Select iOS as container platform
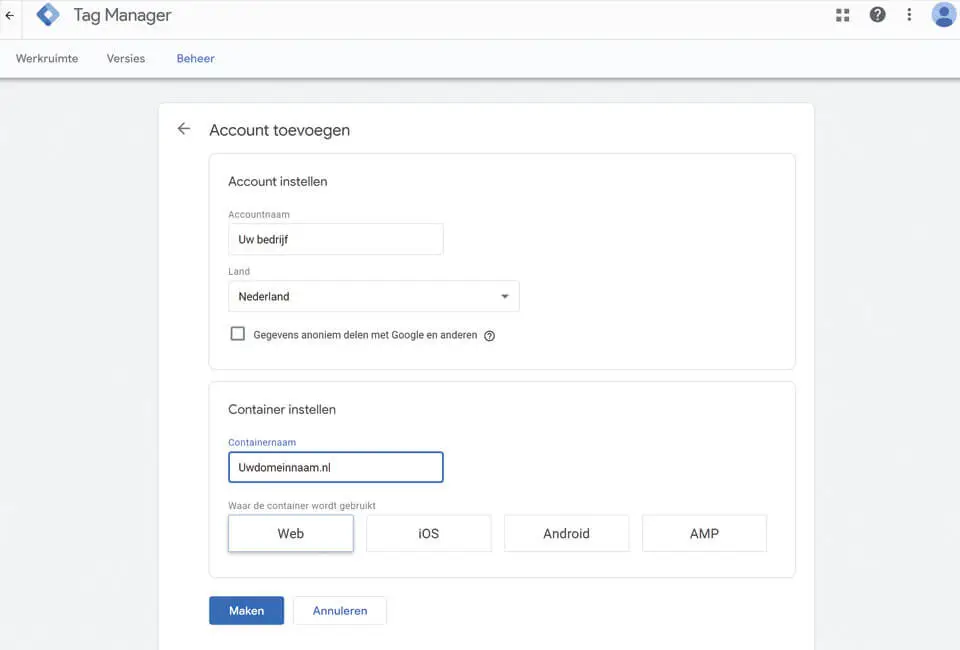Viewport: 960px width, 650px height. [429, 533]
